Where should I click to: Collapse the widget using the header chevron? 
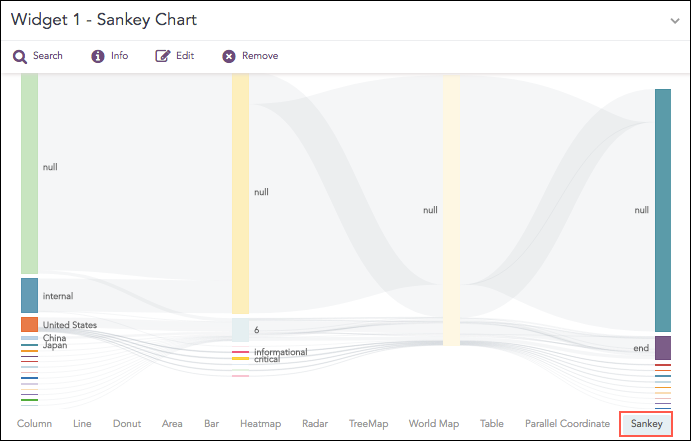pos(674,20)
